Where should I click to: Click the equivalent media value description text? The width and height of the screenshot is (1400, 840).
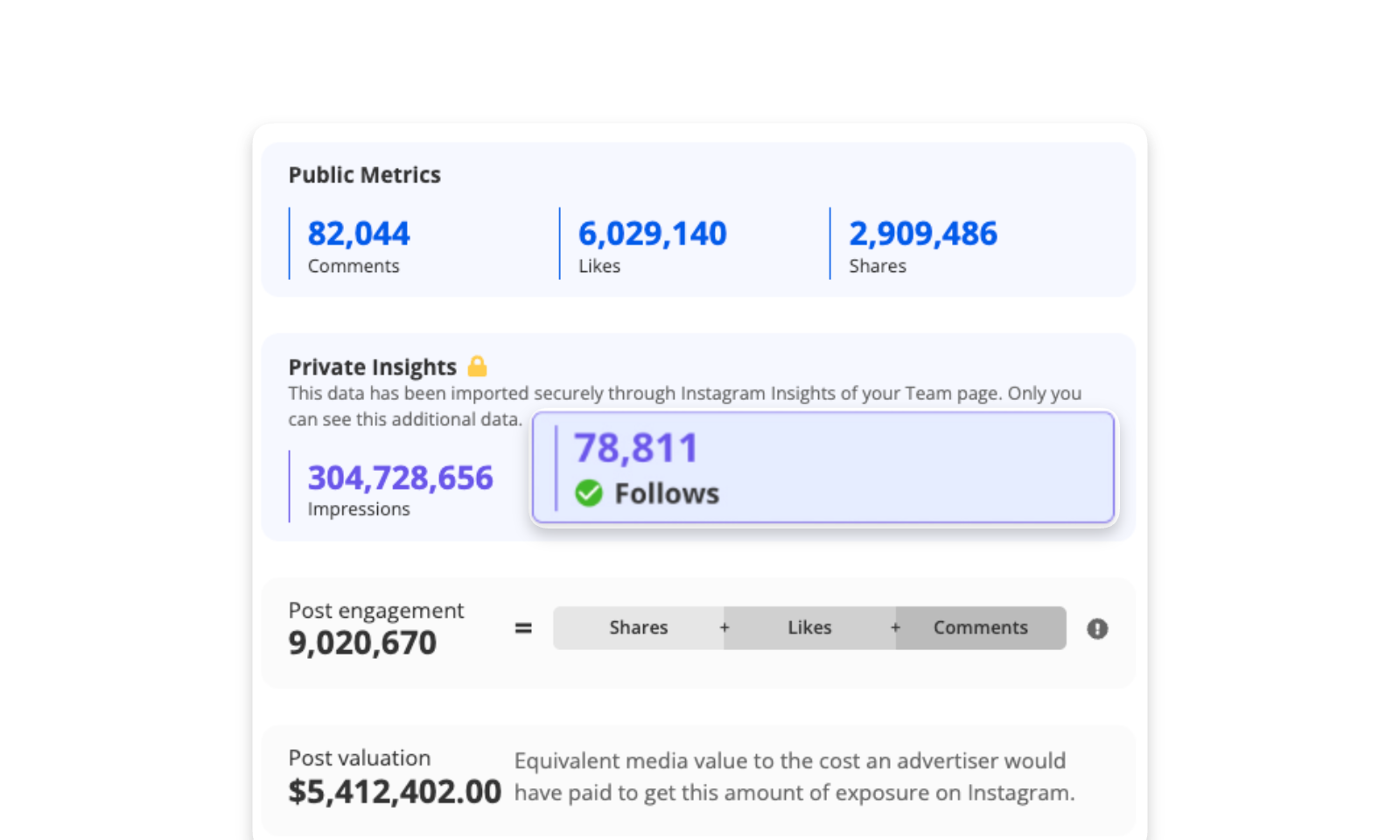794,777
